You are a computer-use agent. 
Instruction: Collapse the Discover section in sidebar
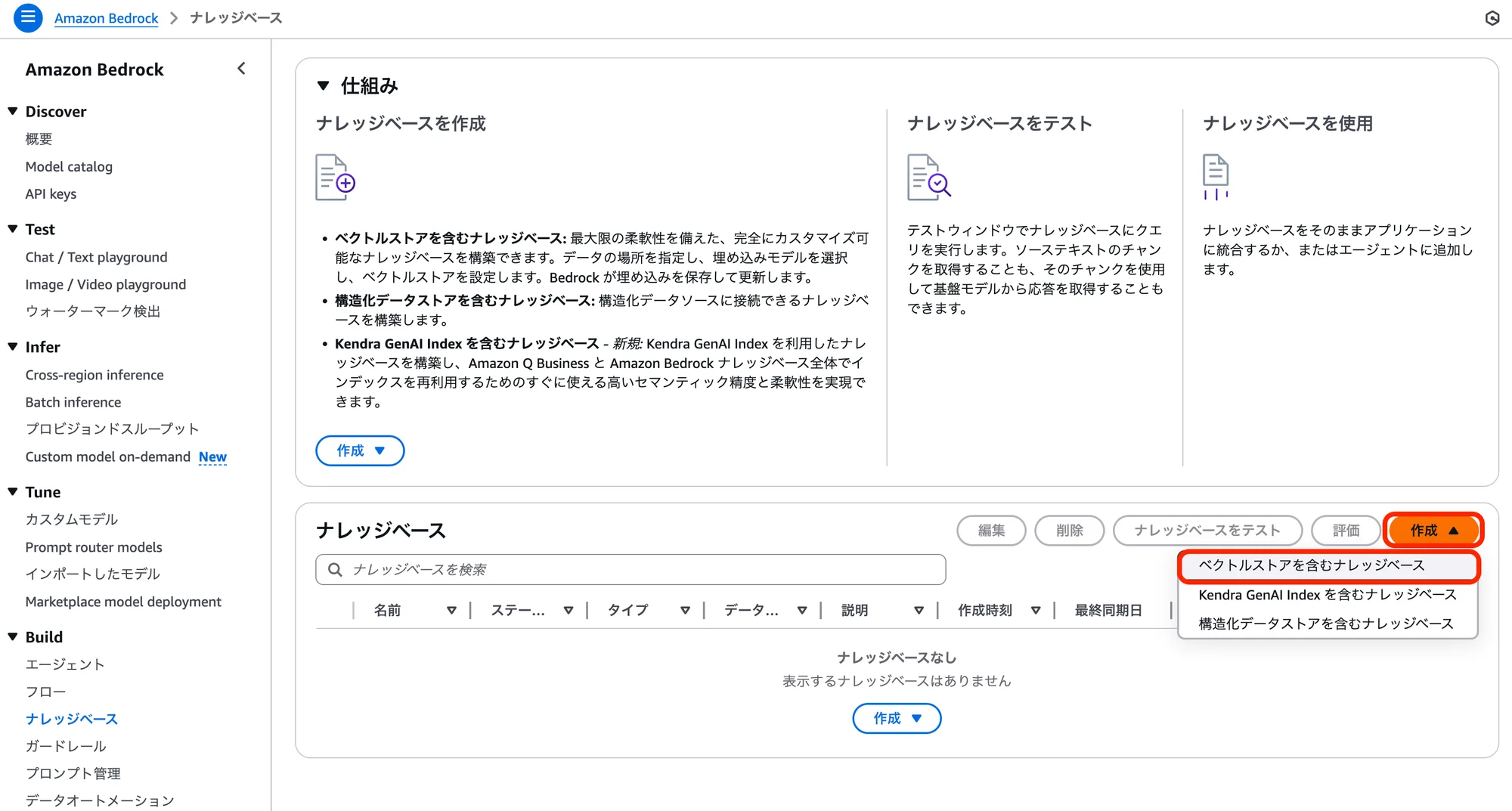point(11,110)
